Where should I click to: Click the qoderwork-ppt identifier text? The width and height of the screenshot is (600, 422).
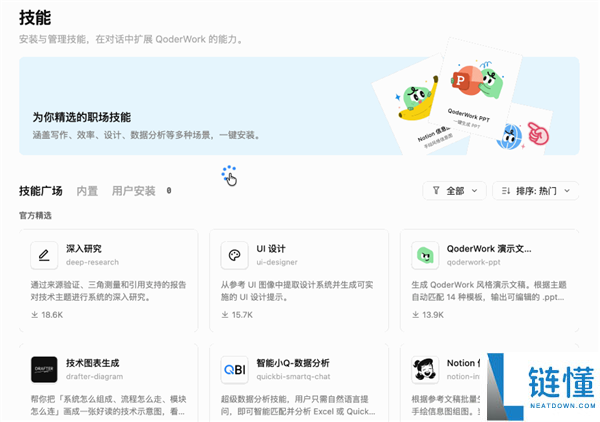pyautogui.click(x=473, y=262)
